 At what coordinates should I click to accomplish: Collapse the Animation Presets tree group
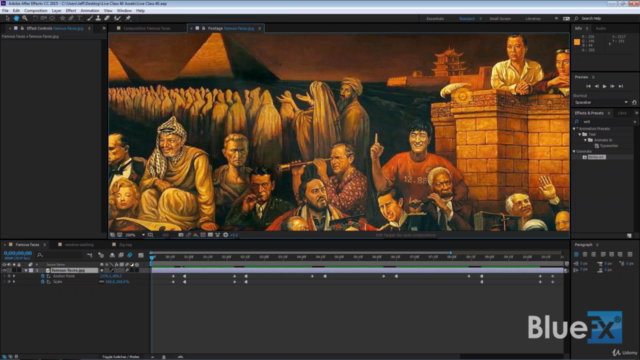[x=574, y=129]
